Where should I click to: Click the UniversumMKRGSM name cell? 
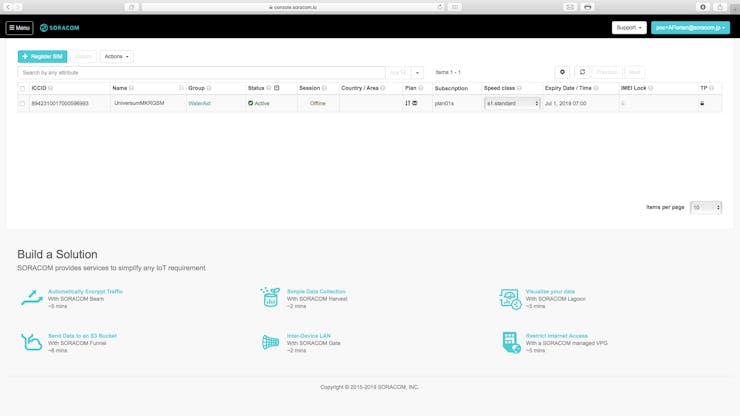tap(139, 103)
